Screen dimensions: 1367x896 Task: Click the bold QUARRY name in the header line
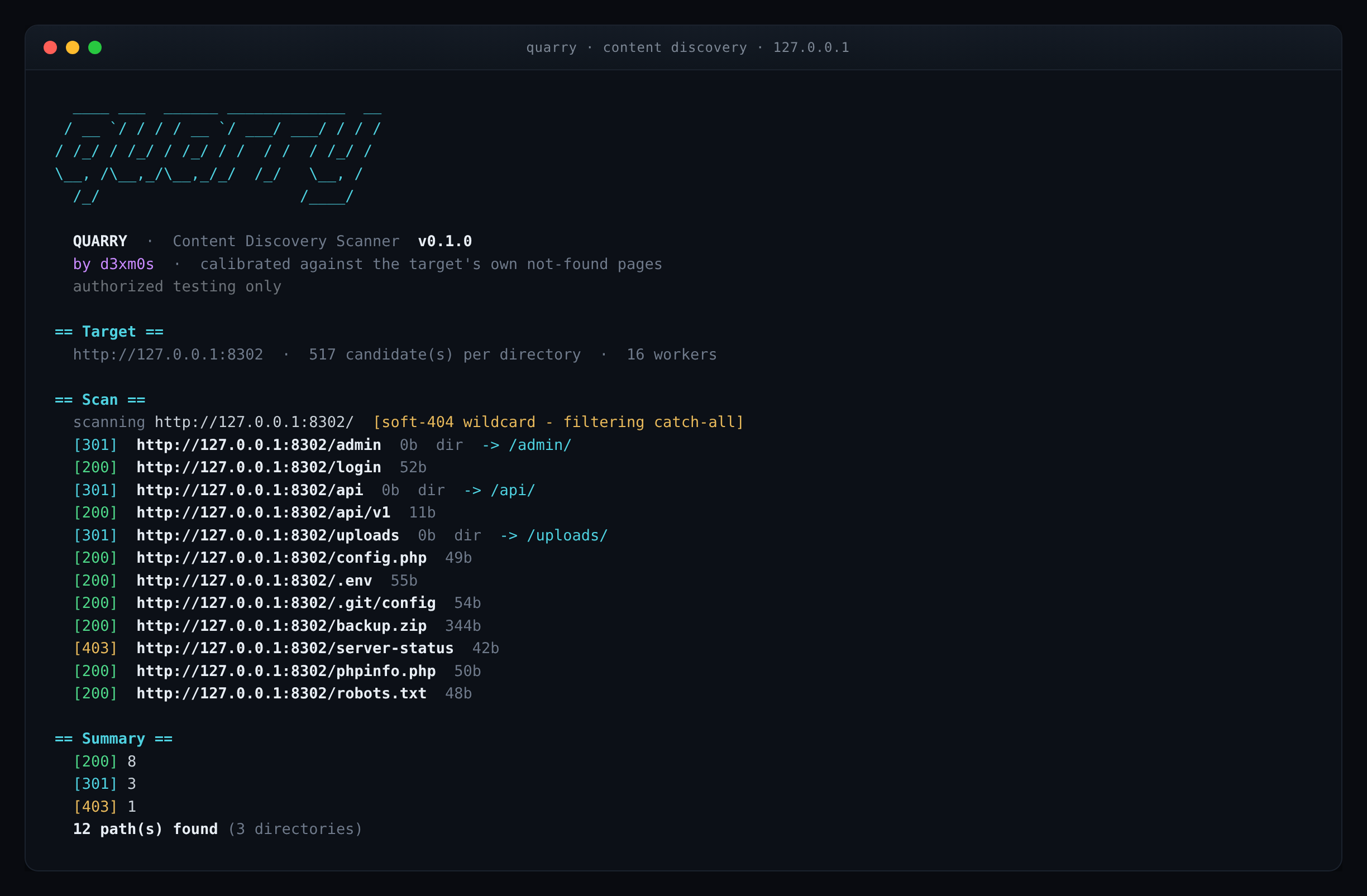click(100, 241)
